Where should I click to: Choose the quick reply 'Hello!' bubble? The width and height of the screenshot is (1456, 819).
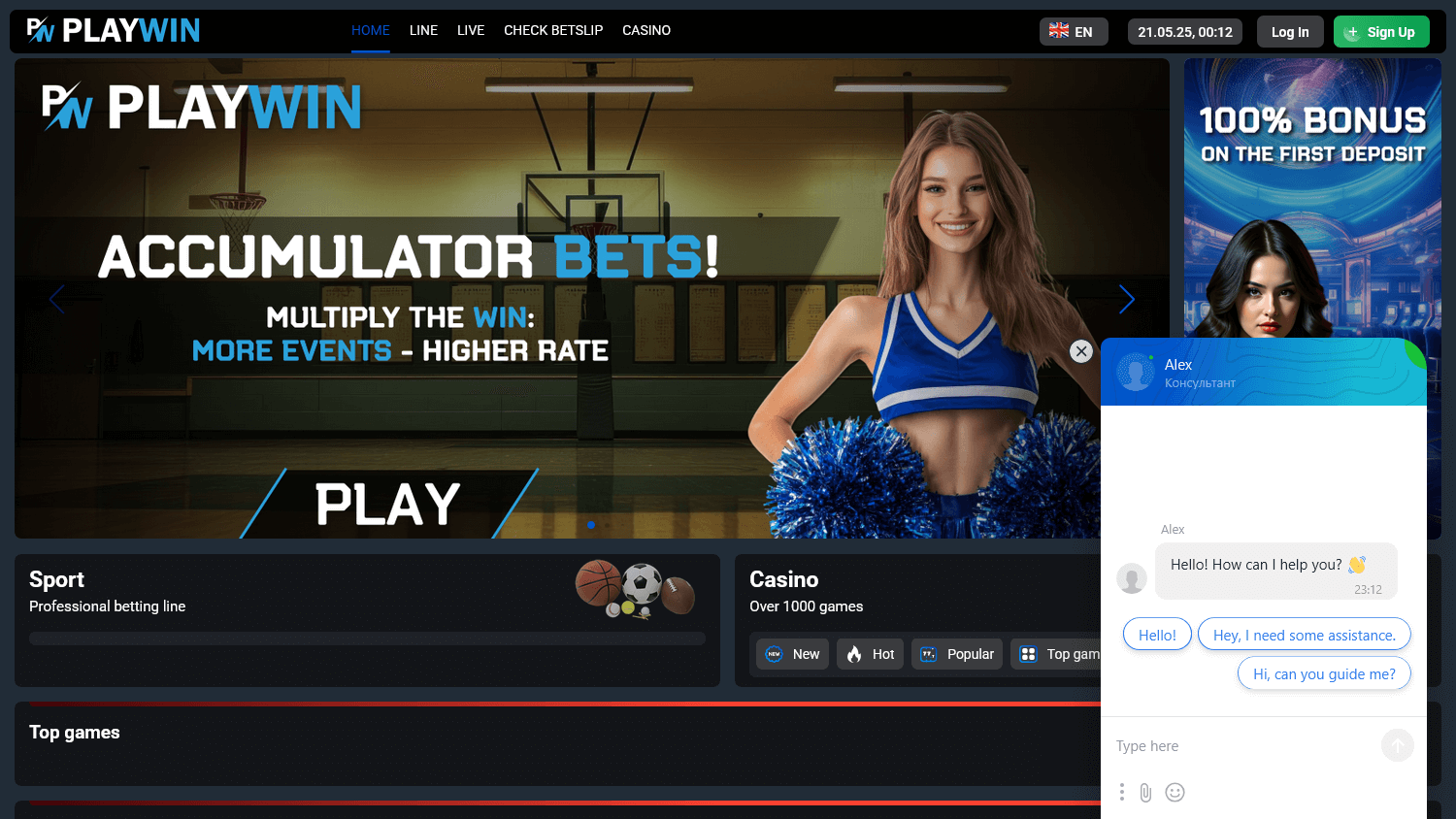click(1157, 634)
